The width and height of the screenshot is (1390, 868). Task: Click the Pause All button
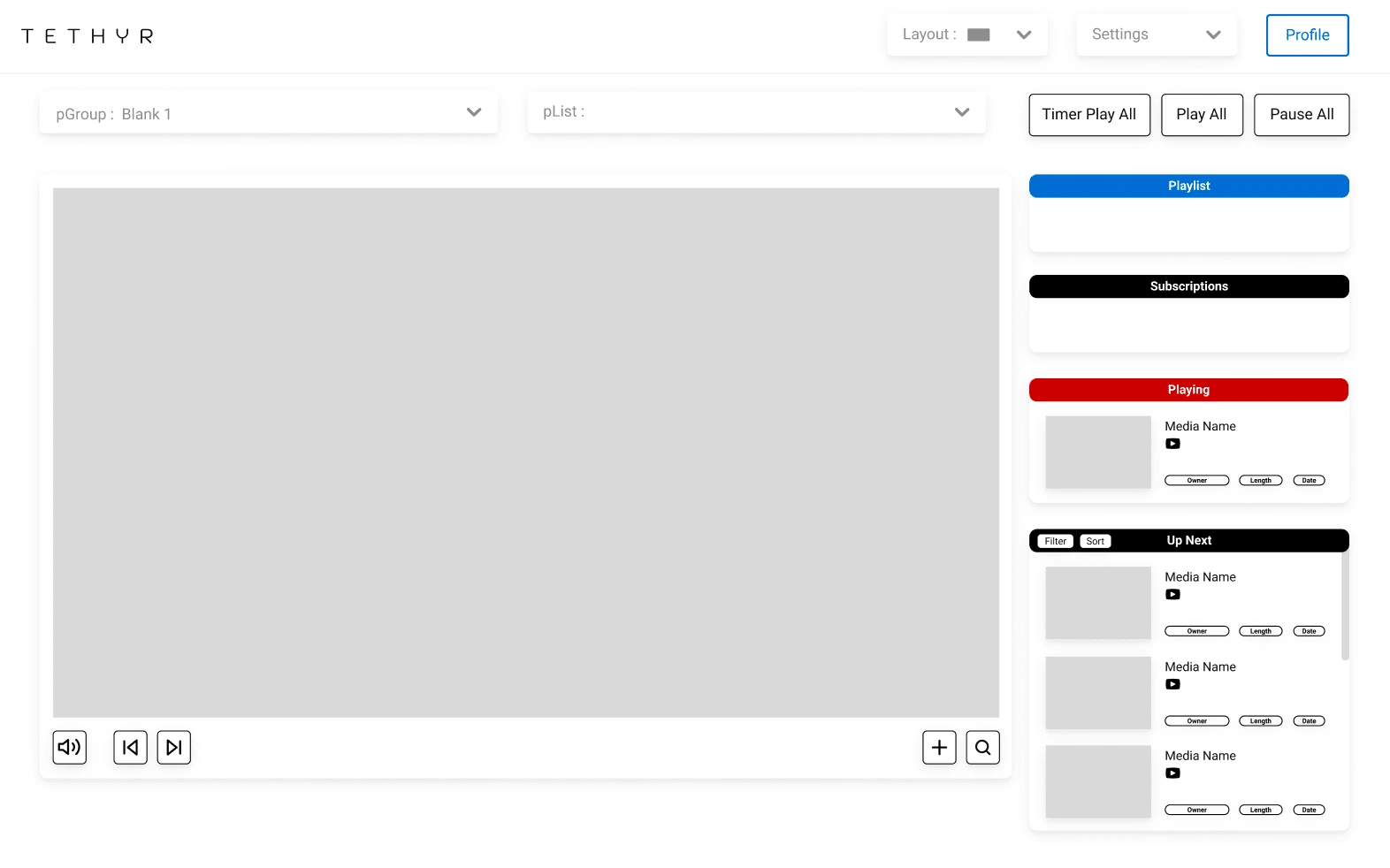coord(1302,115)
